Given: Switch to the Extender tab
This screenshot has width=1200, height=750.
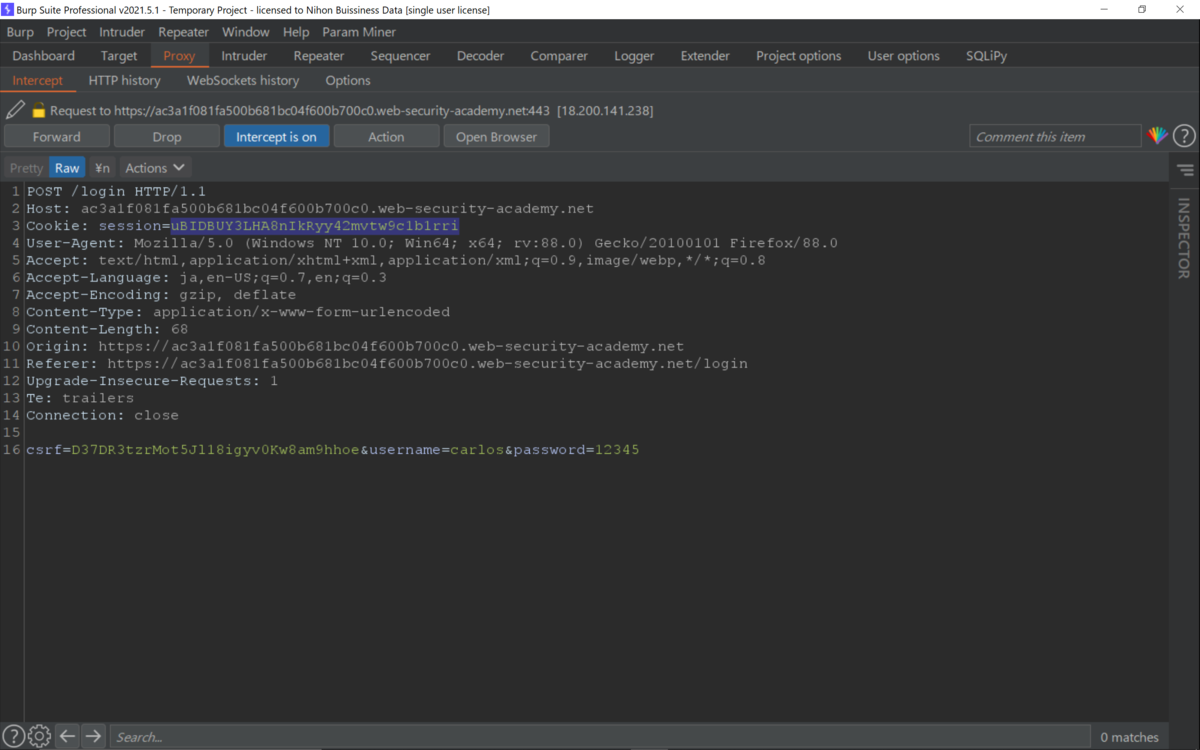Looking at the screenshot, I should point(705,56).
